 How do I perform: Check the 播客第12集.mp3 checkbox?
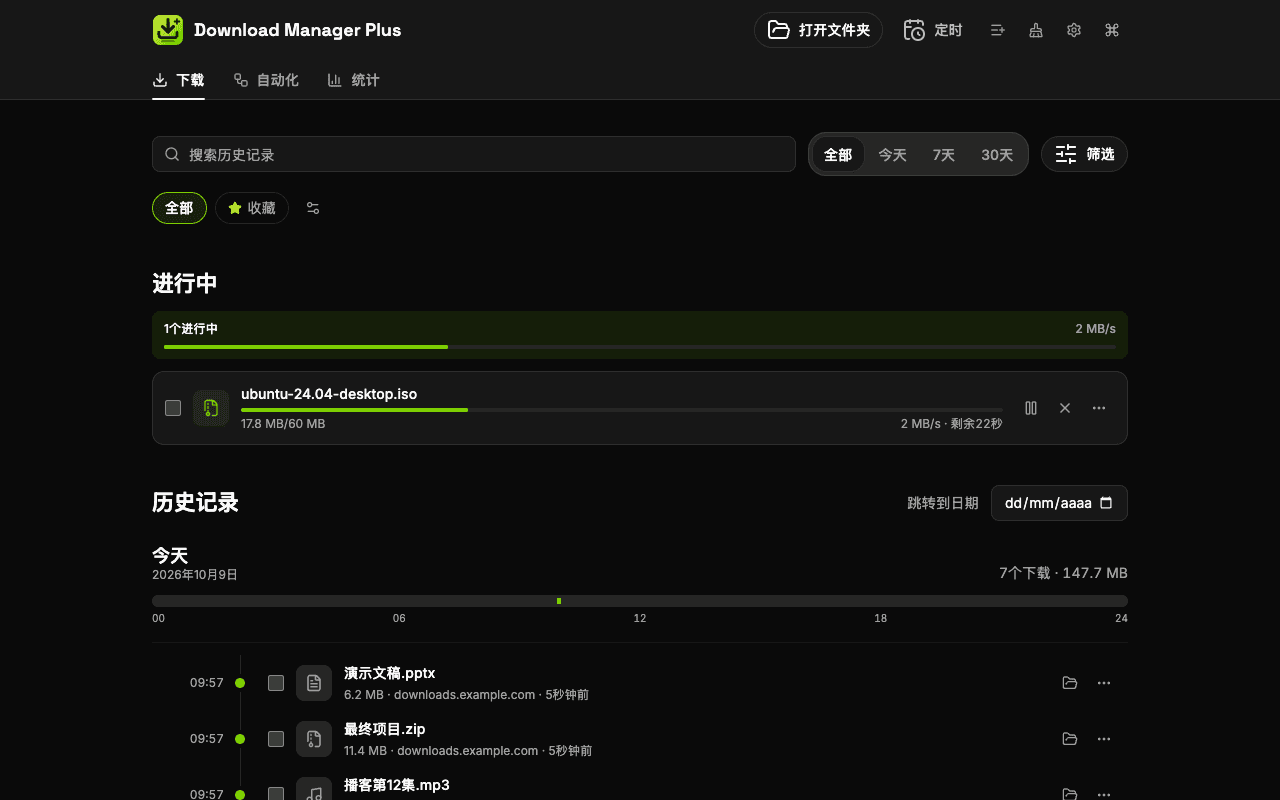pos(276,795)
